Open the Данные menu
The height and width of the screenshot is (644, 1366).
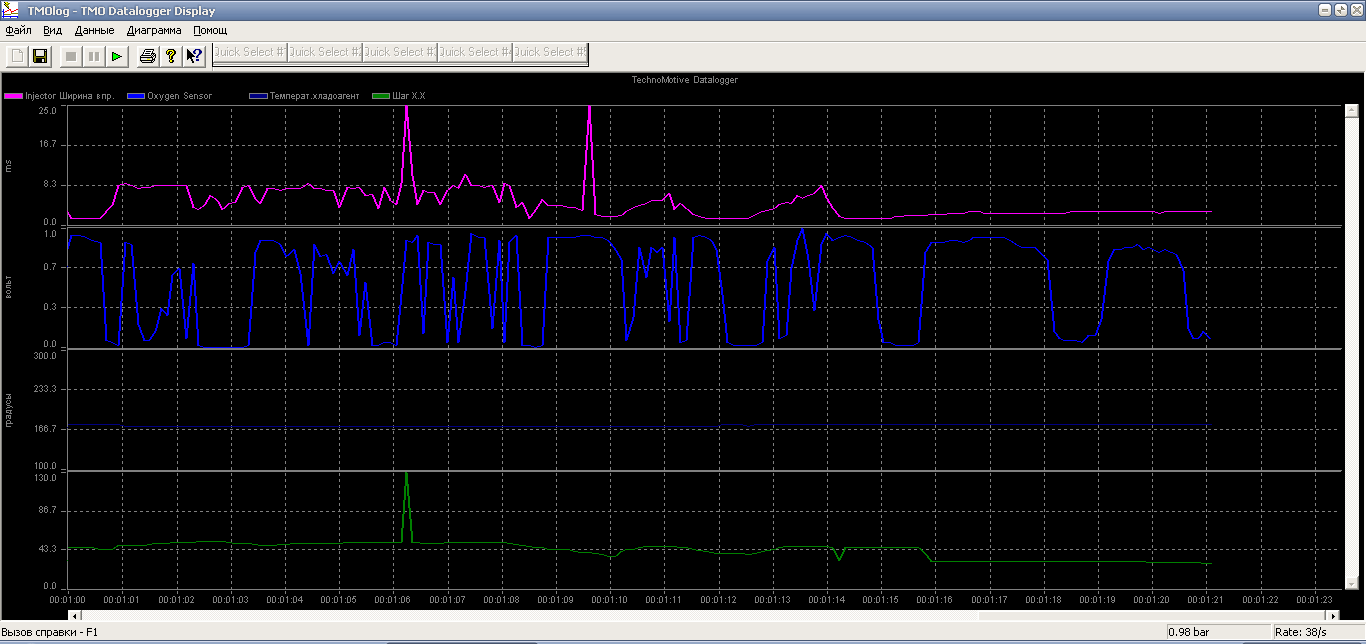click(94, 30)
